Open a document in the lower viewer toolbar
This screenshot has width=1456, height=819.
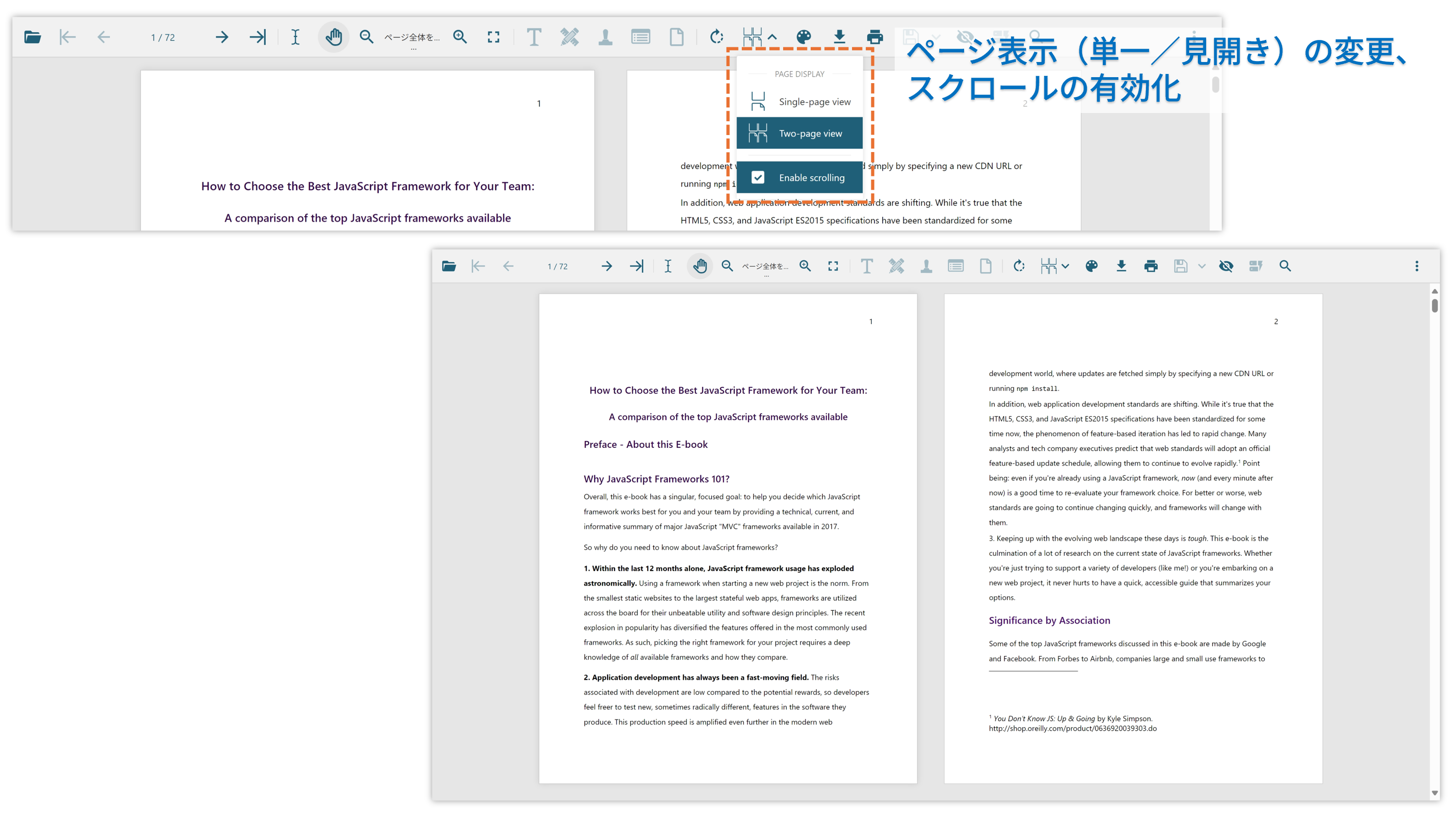[449, 266]
